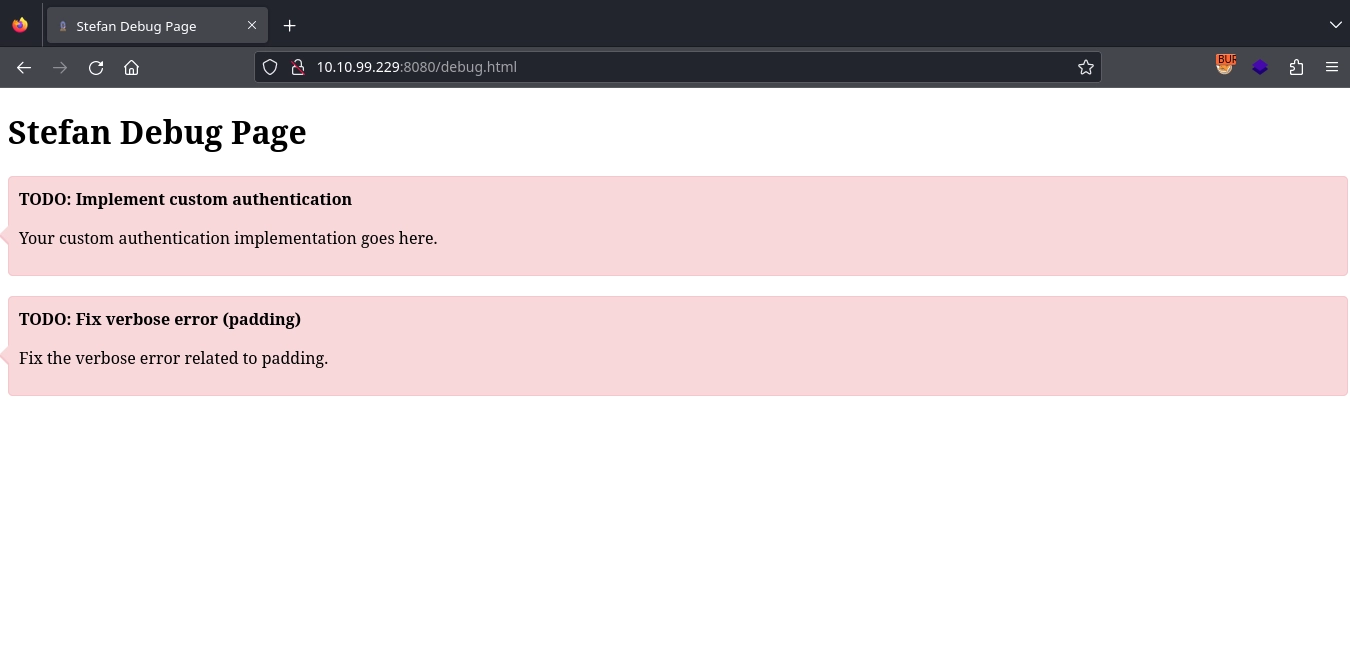Go forward to the next page
Screen dimensions: 1350x672
(60, 67)
